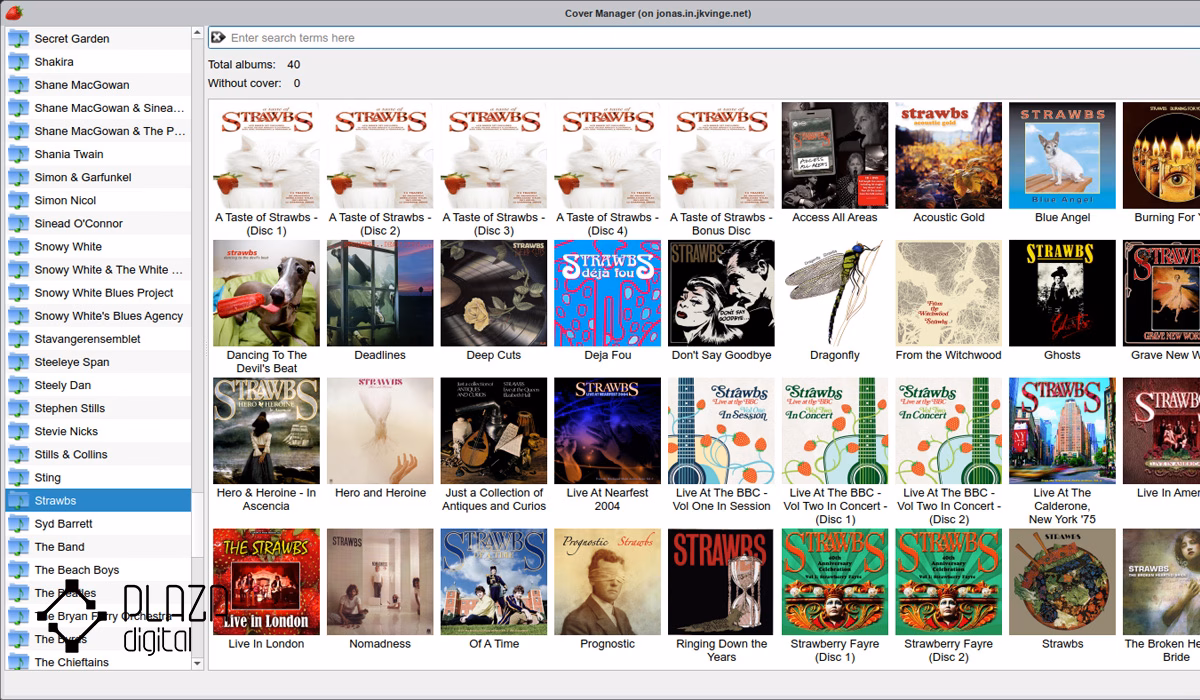The width and height of the screenshot is (1200, 700).
Task: Select Shane MacGowan in the artist list
Action: pyautogui.click(x=98, y=85)
